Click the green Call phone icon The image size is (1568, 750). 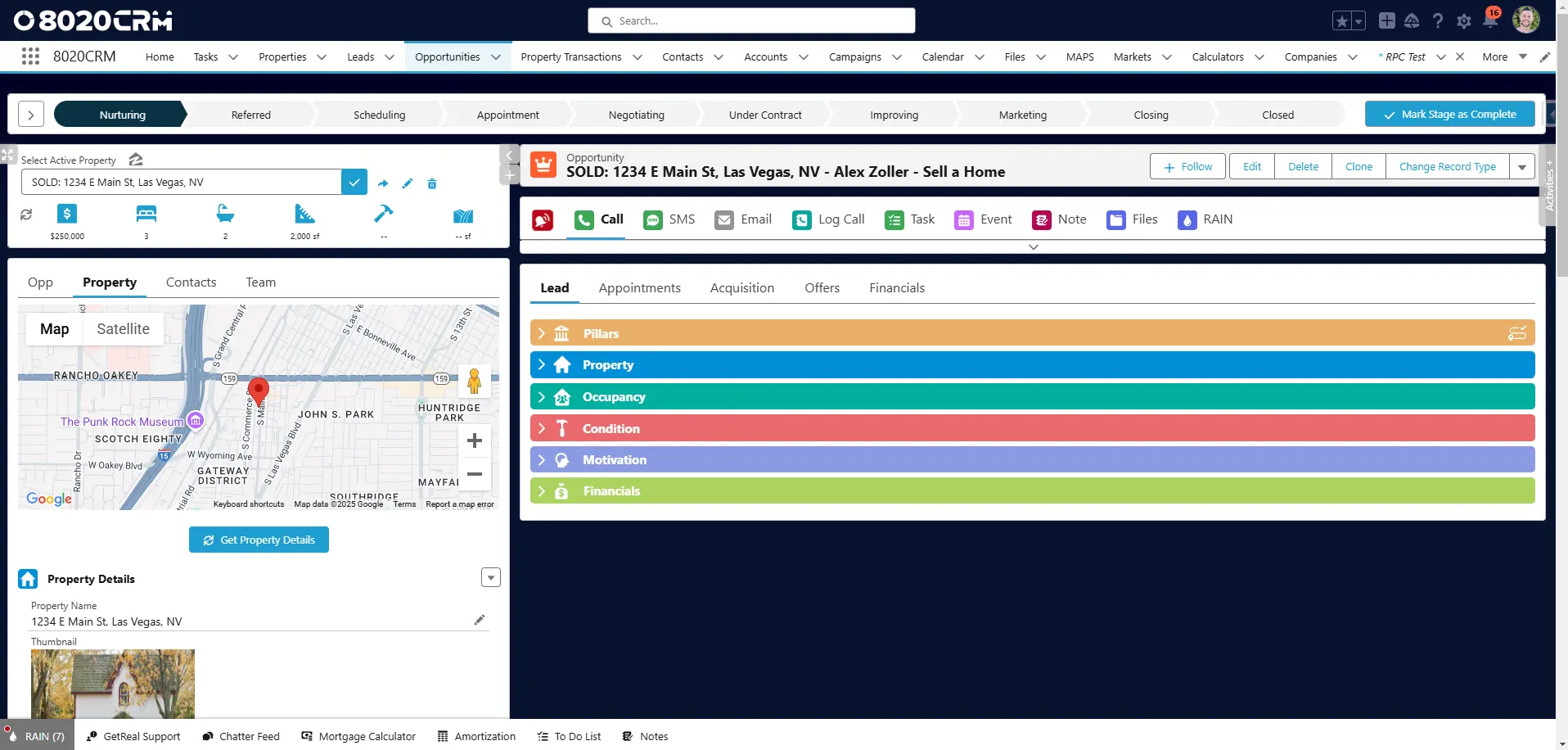tap(583, 219)
